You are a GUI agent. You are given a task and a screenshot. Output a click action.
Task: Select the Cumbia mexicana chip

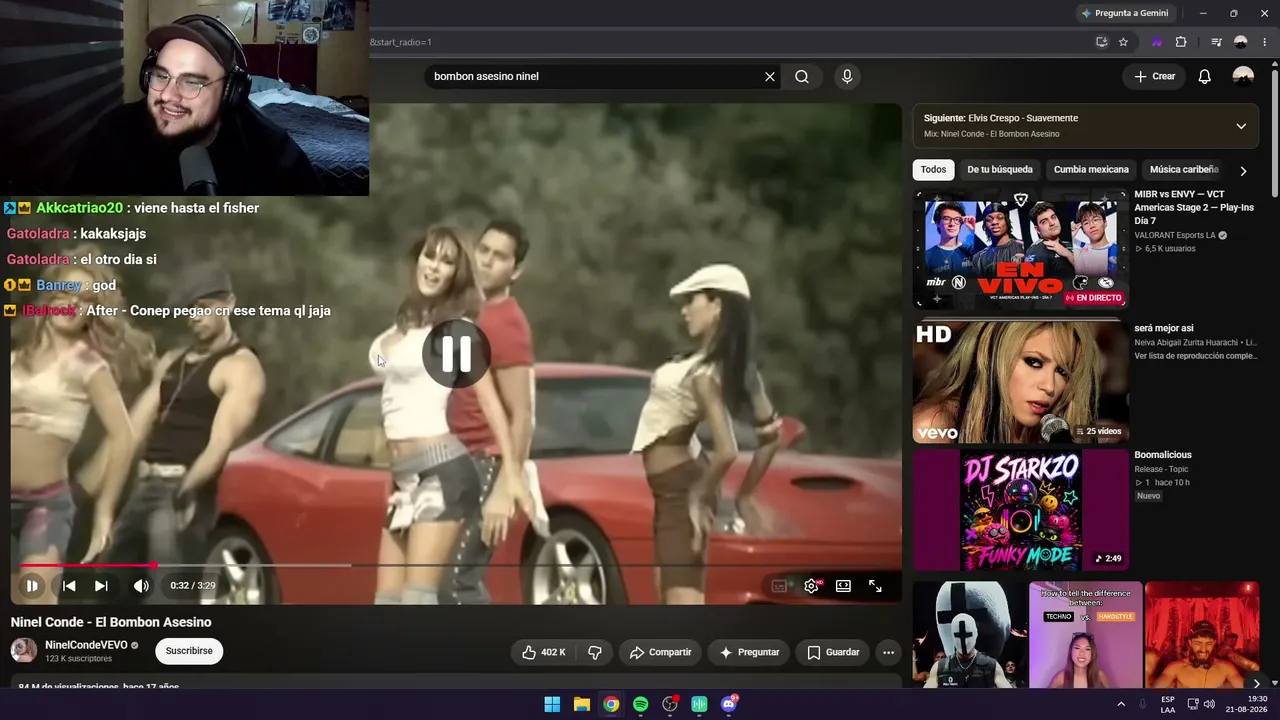[x=1091, y=170]
